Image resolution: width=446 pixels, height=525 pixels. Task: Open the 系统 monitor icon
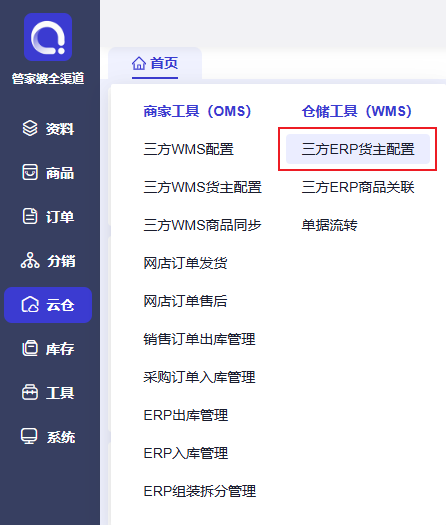[x=29, y=436]
